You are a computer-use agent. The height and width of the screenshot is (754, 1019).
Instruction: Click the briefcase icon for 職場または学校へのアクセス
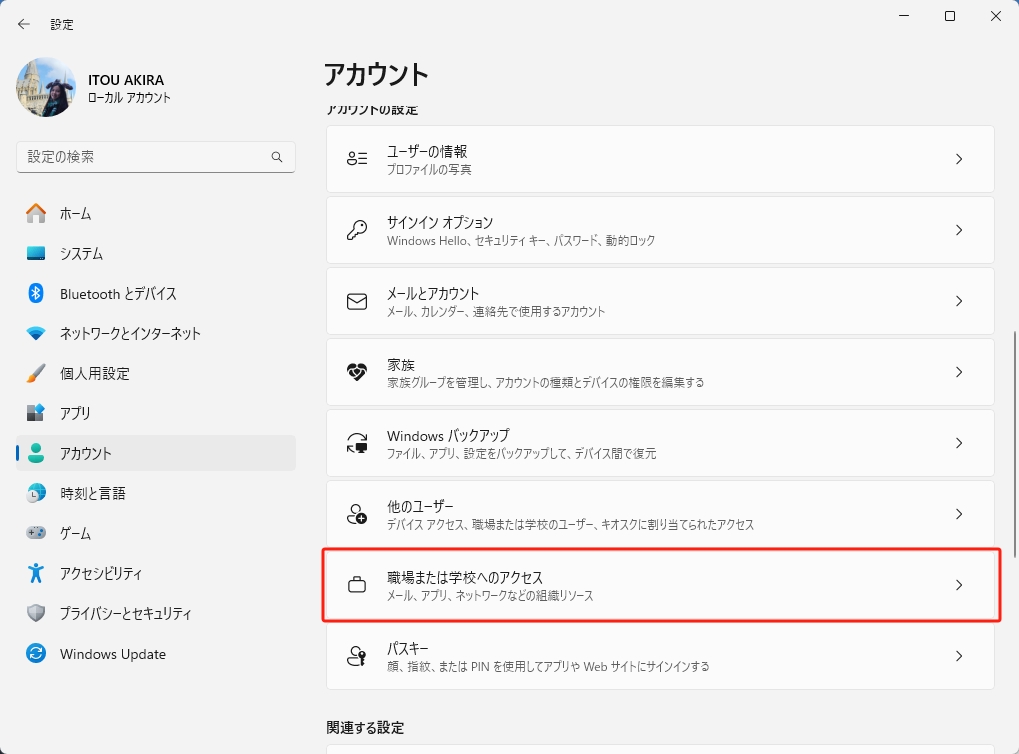(357, 586)
